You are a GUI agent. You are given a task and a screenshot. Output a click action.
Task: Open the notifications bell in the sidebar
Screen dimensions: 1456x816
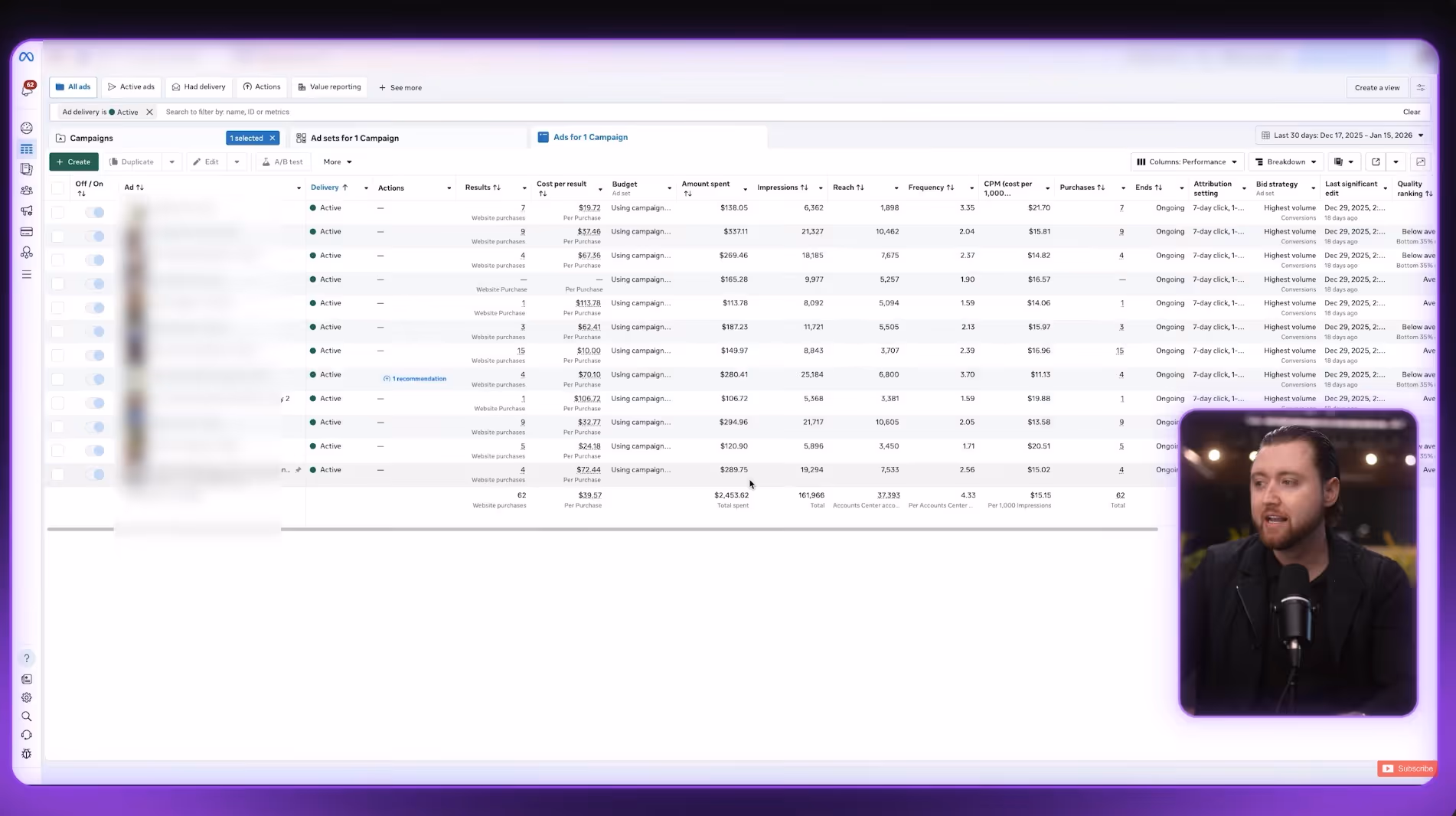tap(27, 89)
